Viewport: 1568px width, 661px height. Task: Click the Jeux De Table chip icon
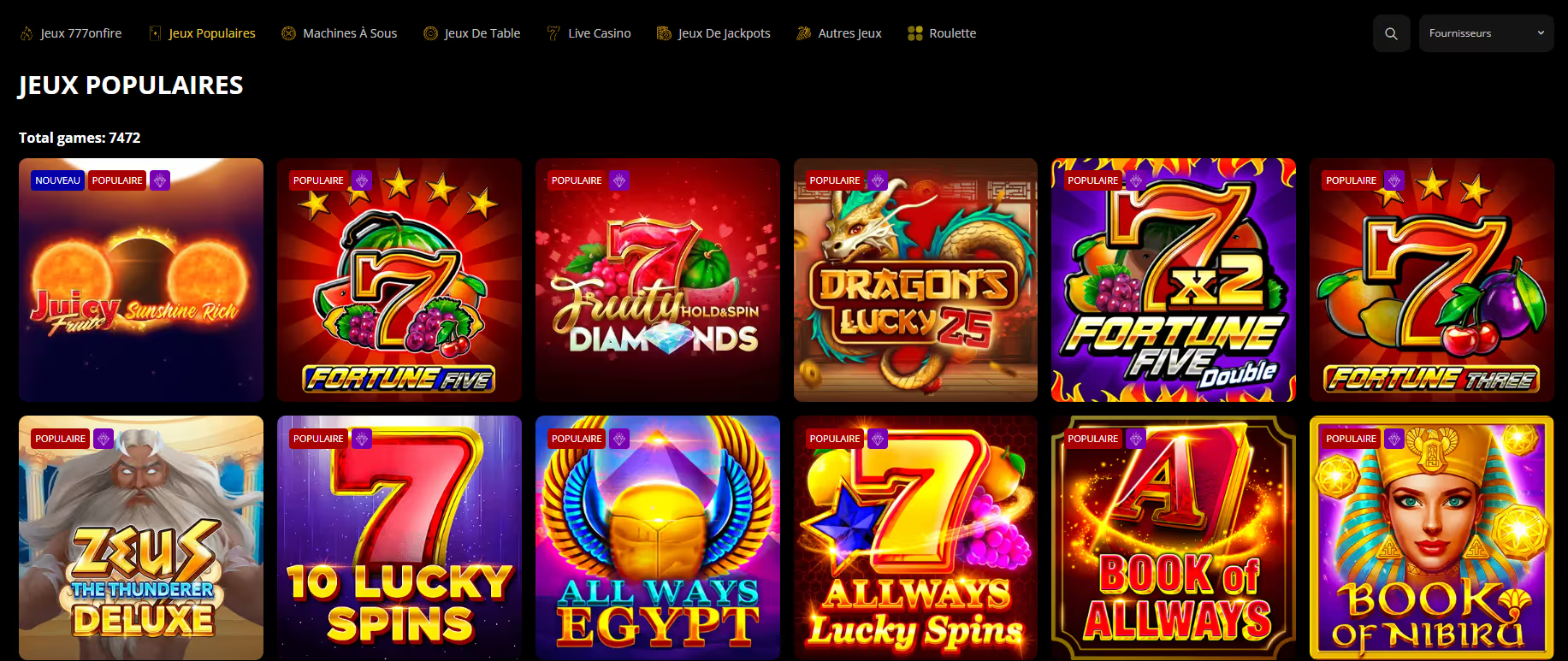point(430,33)
